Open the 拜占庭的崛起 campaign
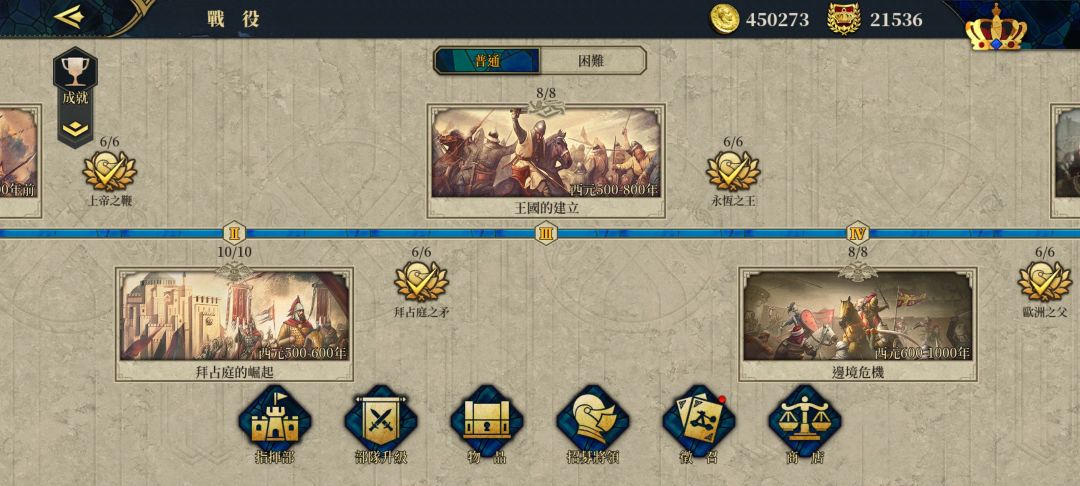This screenshot has height=486, width=1080. point(234,324)
